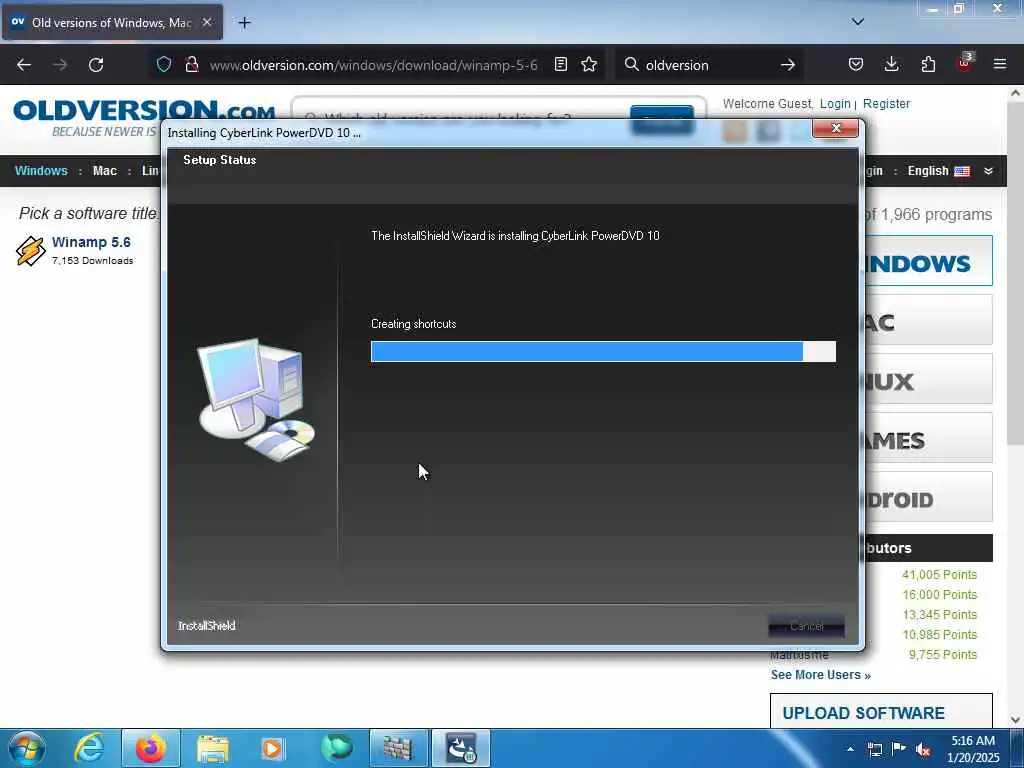1024x768 pixels.
Task: Open the taskbar clock showing 5:16 AM
Action: click(973, 749)
